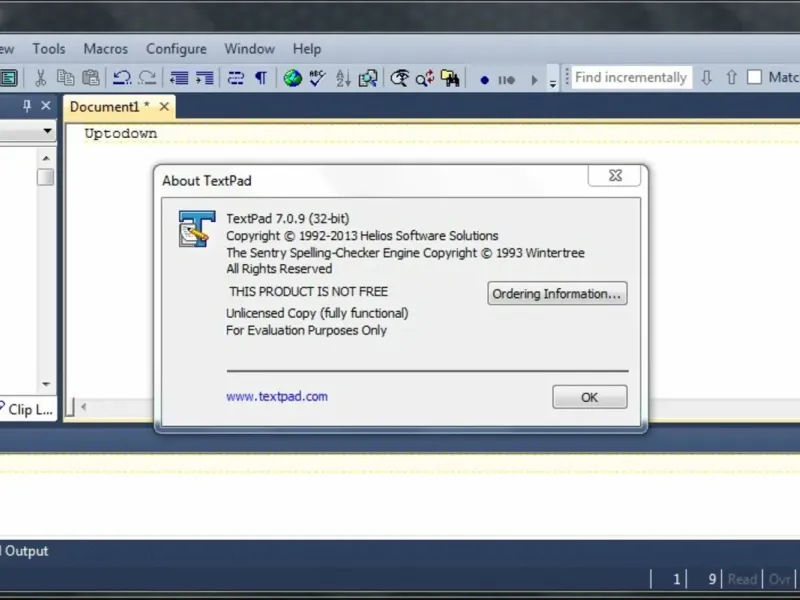Viewport: 800px width, 600px height.
Task: Close the left side panel
Action: [x=46, y=106]
